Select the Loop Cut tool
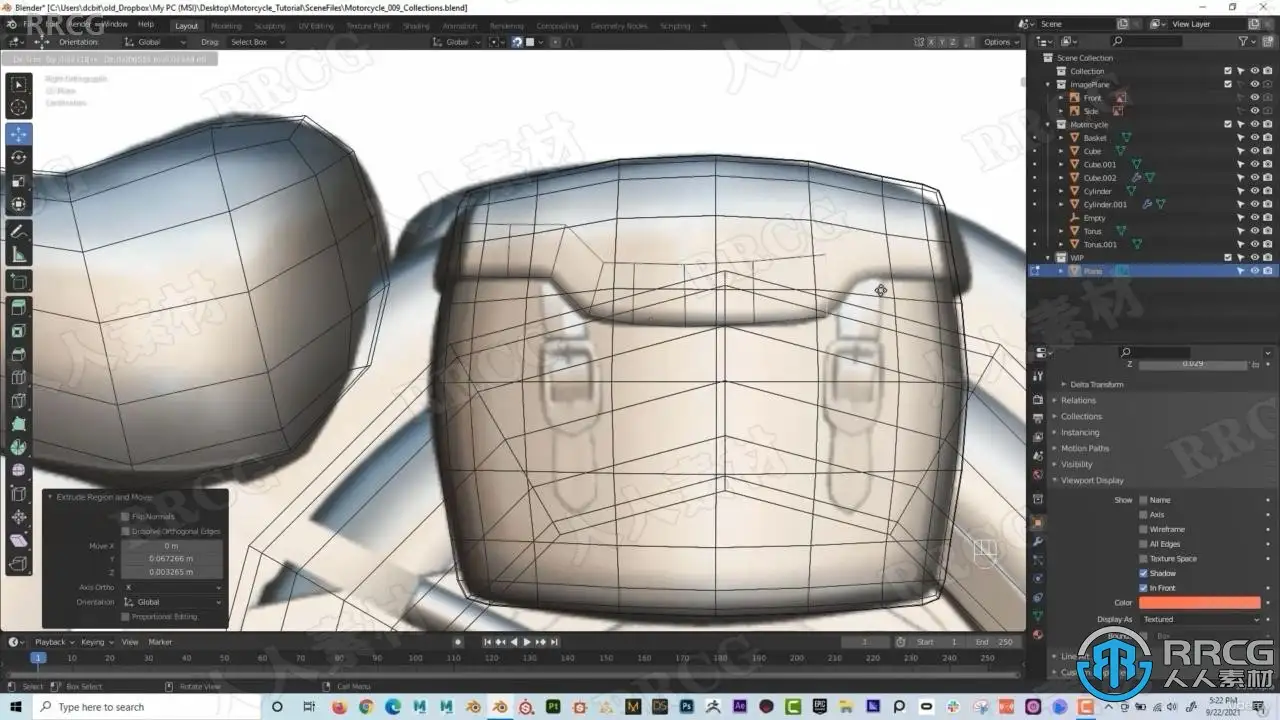 (x=19, y=377)
